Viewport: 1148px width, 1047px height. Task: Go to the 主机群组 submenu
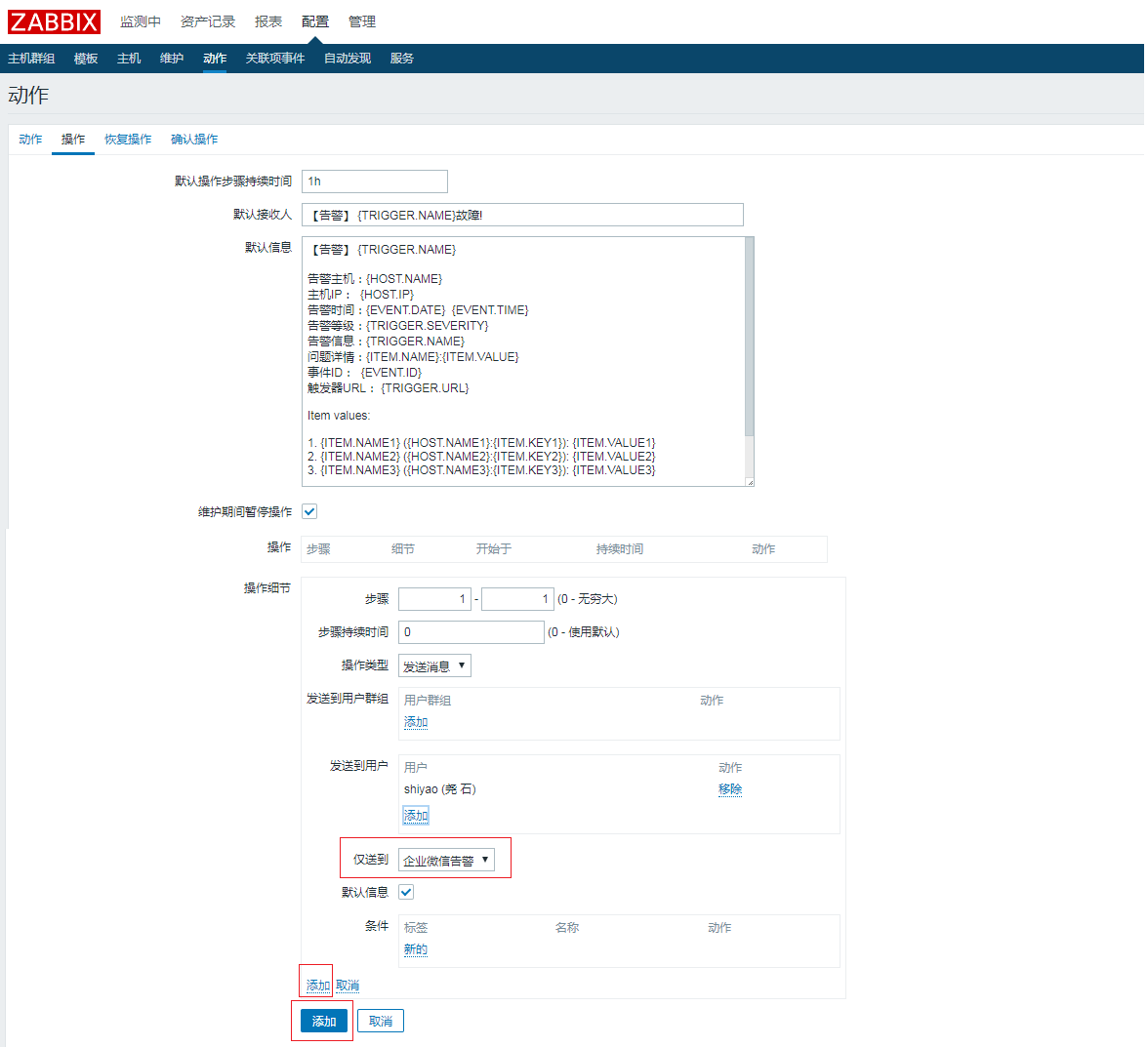(x=31, y=59)
